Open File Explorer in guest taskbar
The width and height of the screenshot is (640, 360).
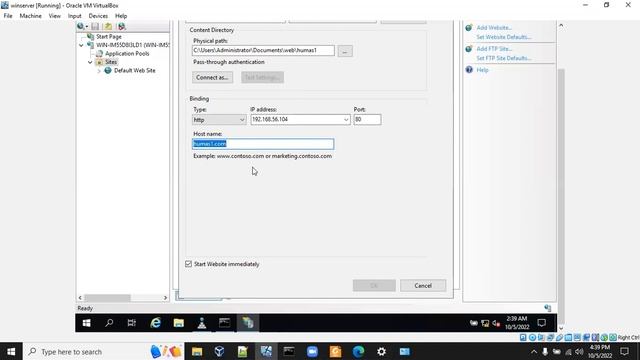(x=178, y=323)
